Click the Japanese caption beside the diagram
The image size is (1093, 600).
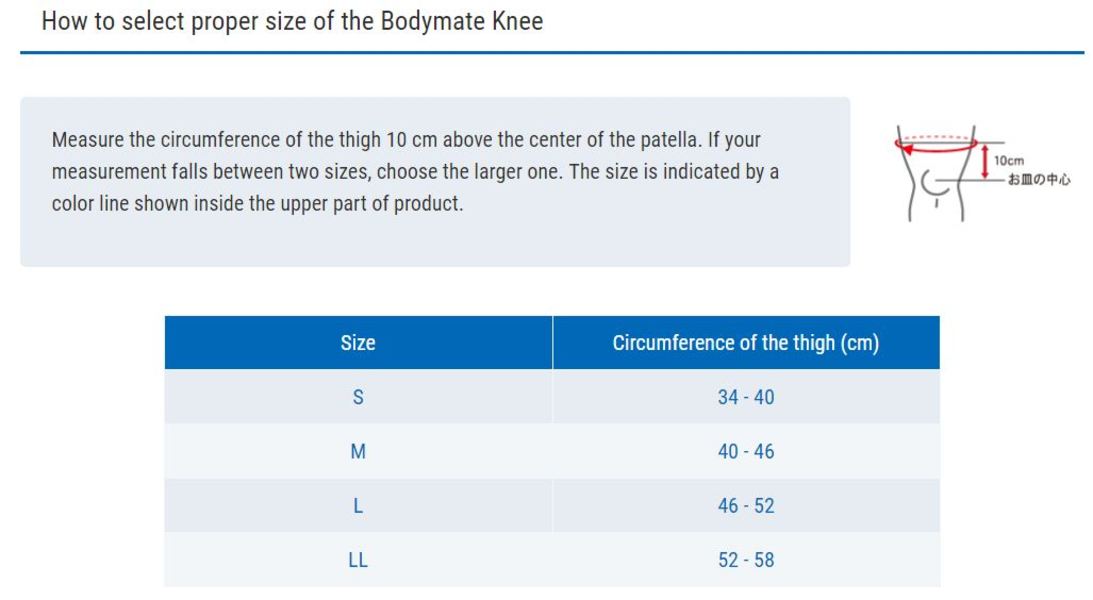1039,180
